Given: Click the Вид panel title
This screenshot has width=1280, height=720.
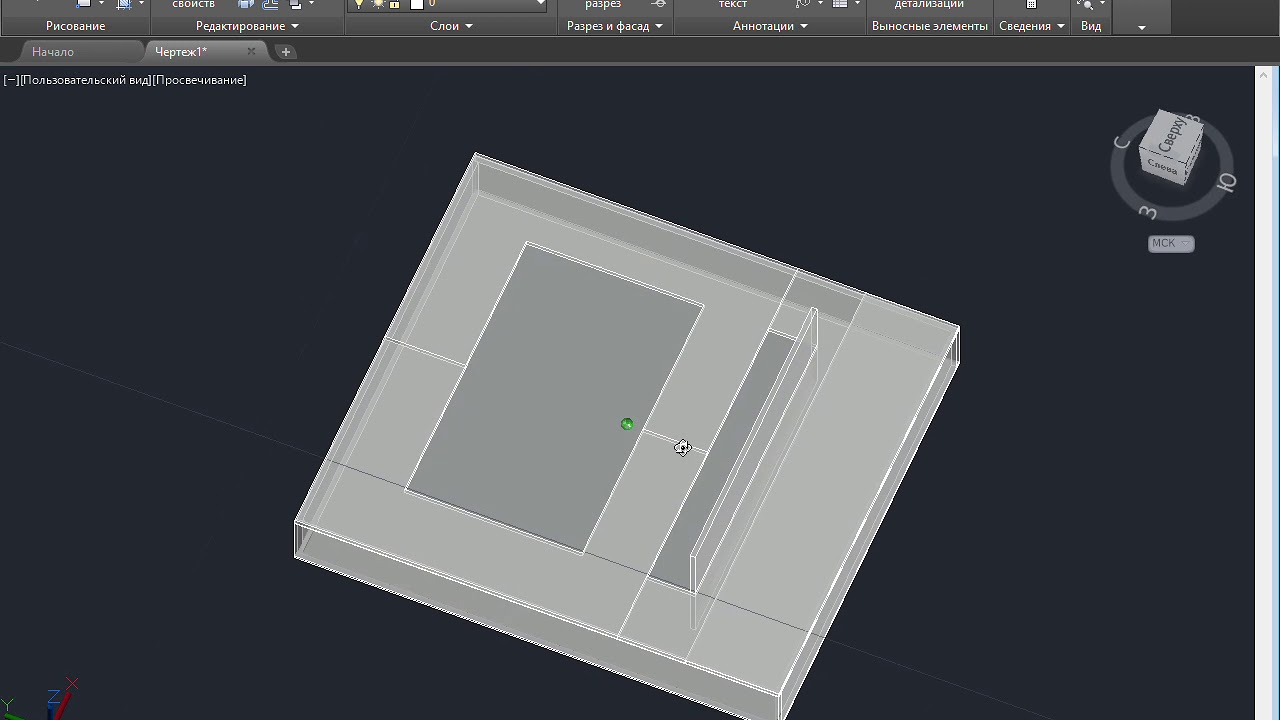Looking at the screenshot, I should pyautogui.click(x=1091, y=26).
